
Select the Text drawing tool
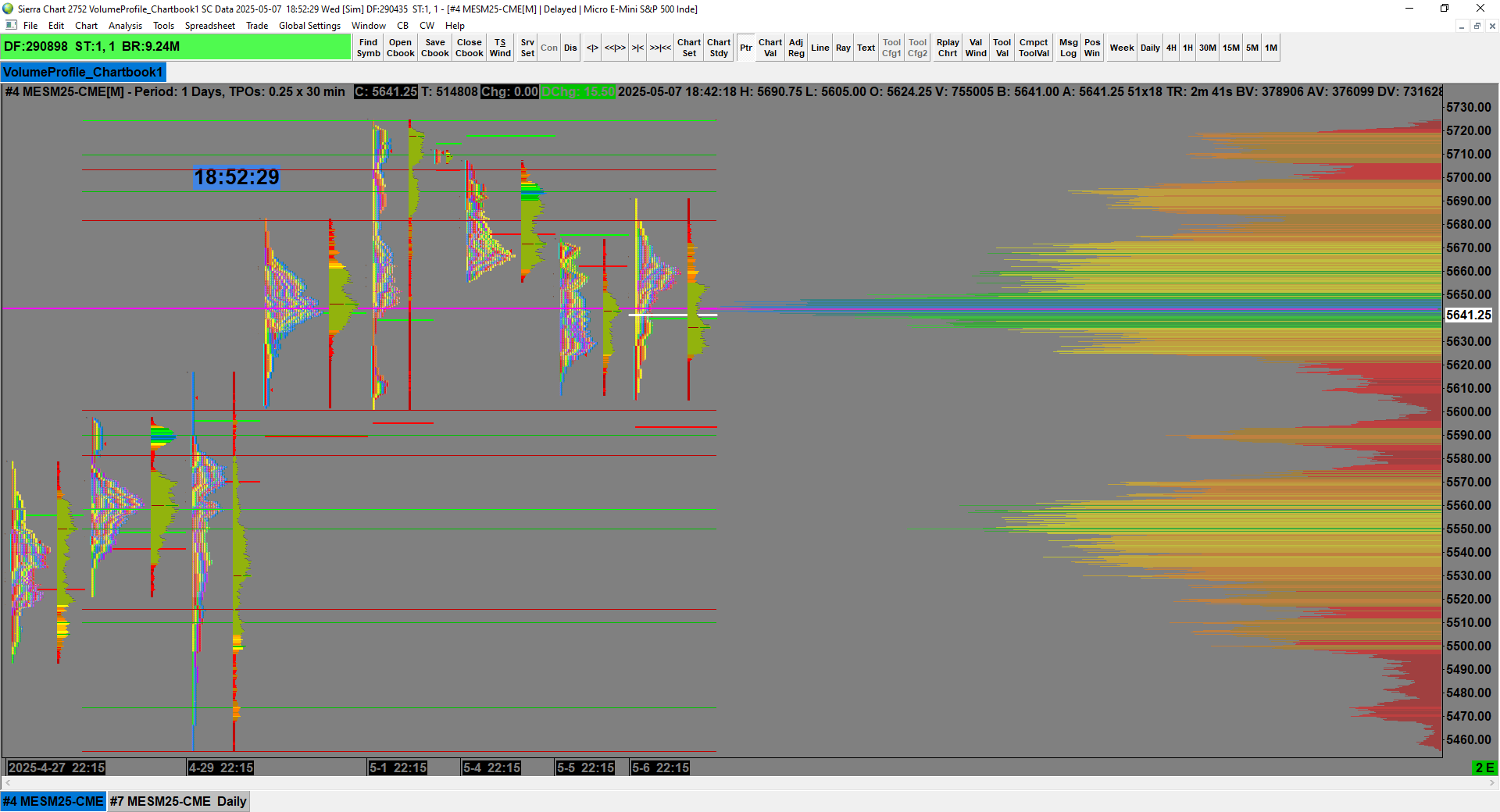[866, 48]
